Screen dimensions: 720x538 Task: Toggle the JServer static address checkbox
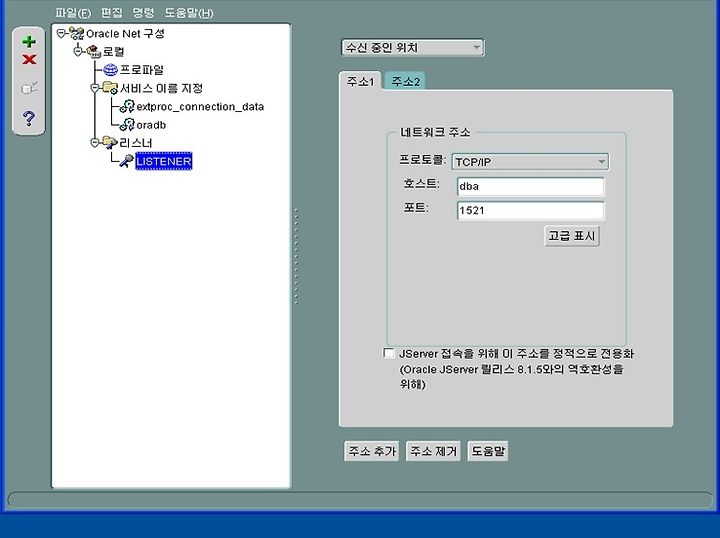(x=388, y=353)
